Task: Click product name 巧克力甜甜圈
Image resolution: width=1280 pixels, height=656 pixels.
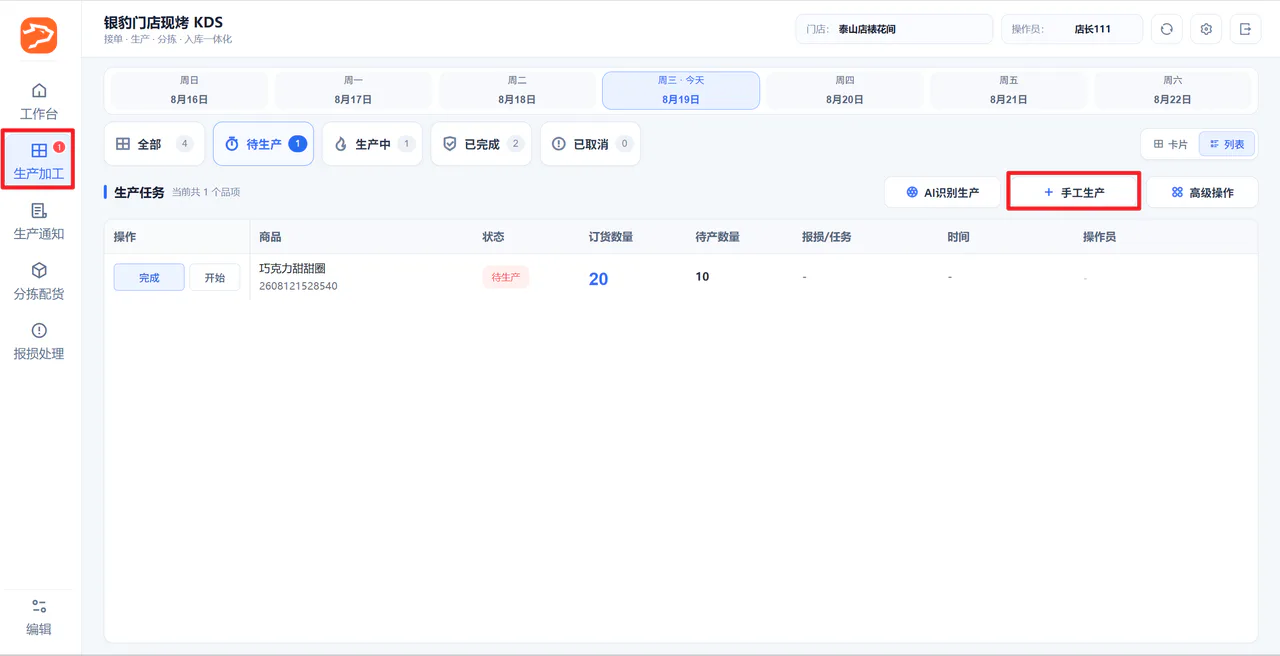Action: [x=292, y=268]
